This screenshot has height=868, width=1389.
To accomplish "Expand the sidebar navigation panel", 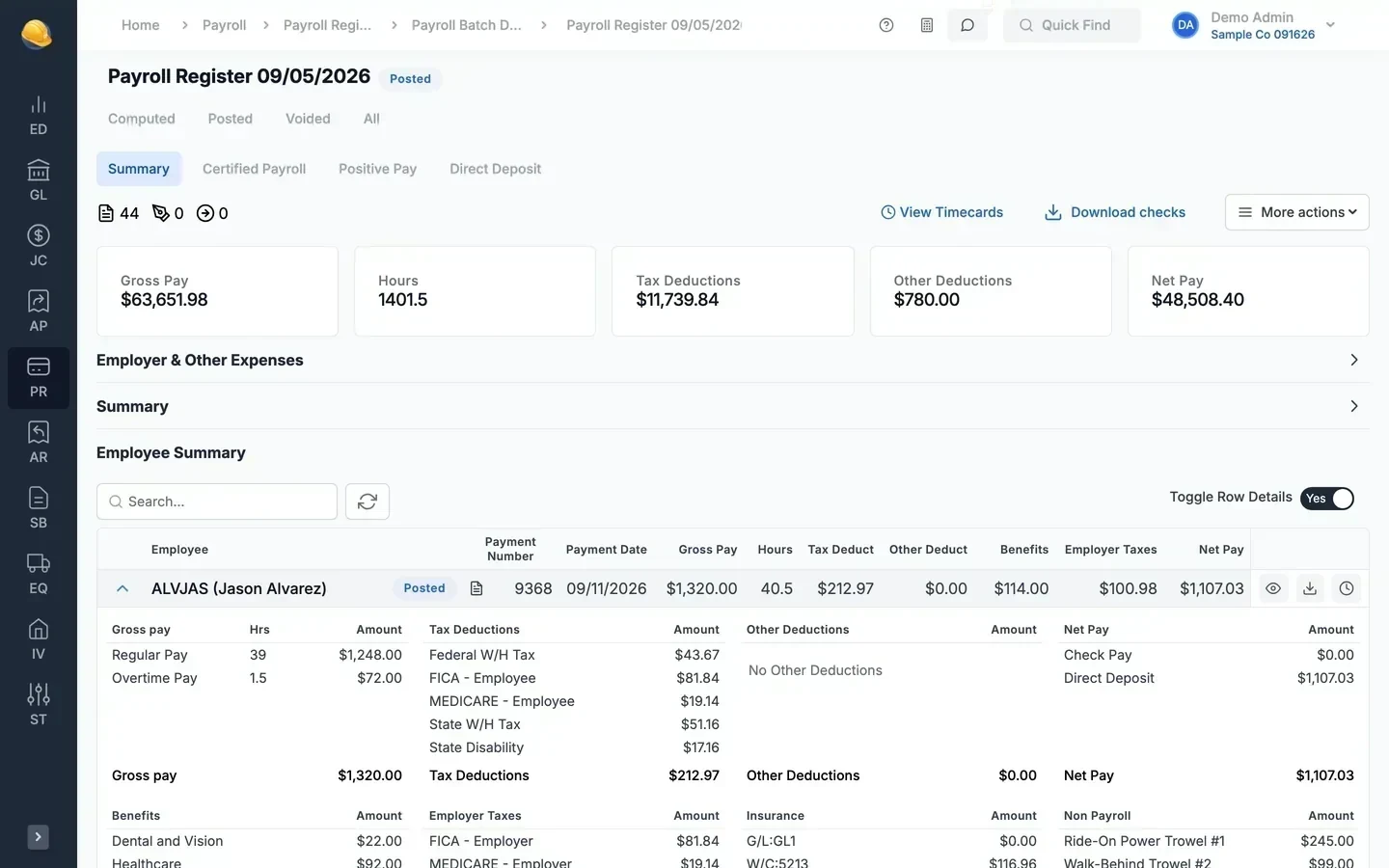I will point(39,837).
